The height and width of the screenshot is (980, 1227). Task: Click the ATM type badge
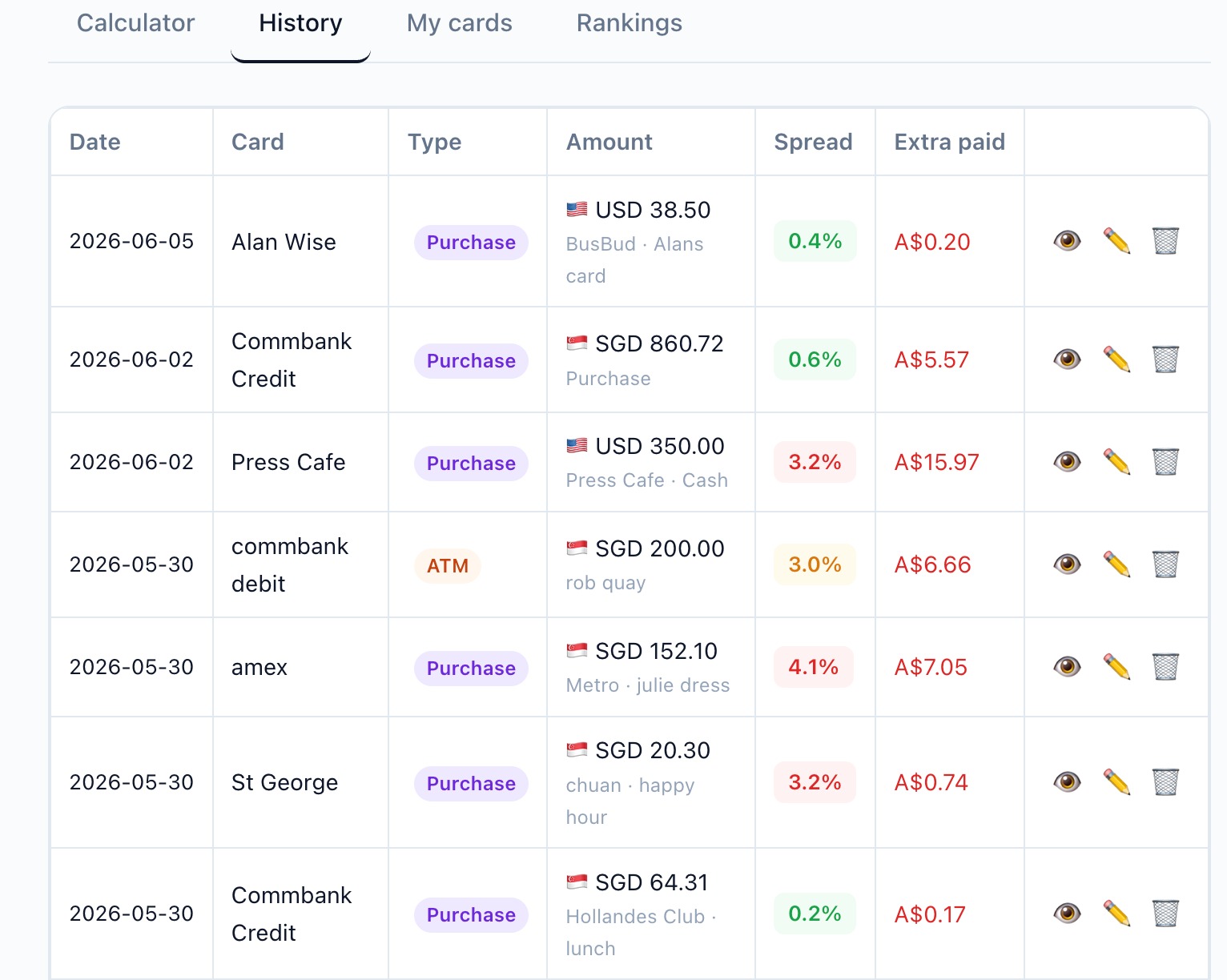point(447,566)
